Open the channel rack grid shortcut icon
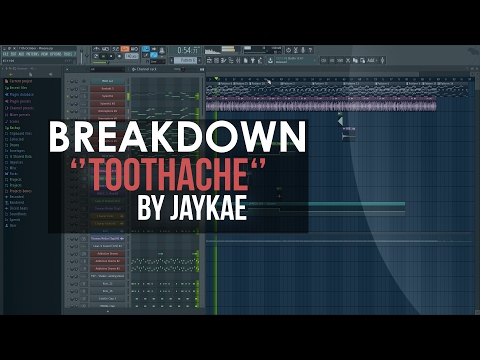 pyautogui.click(x=216, y=60)
